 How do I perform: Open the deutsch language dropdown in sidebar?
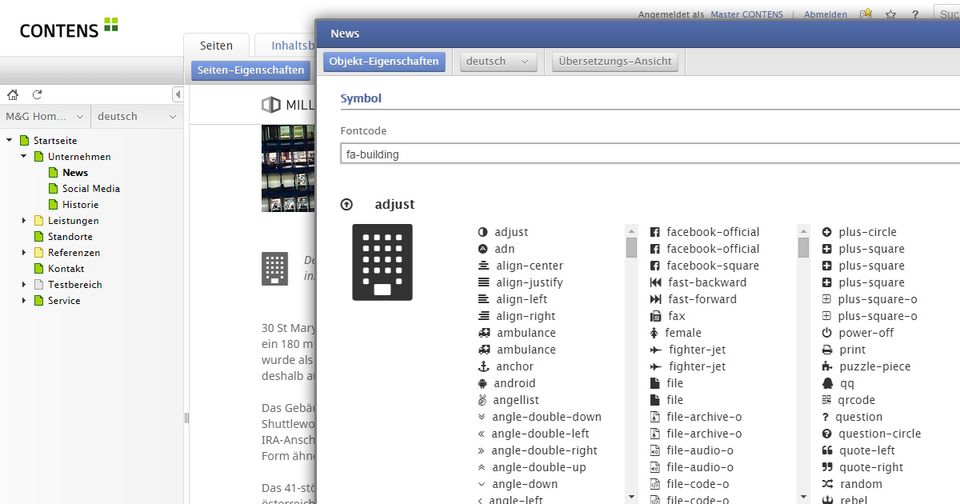coord(137,117)
